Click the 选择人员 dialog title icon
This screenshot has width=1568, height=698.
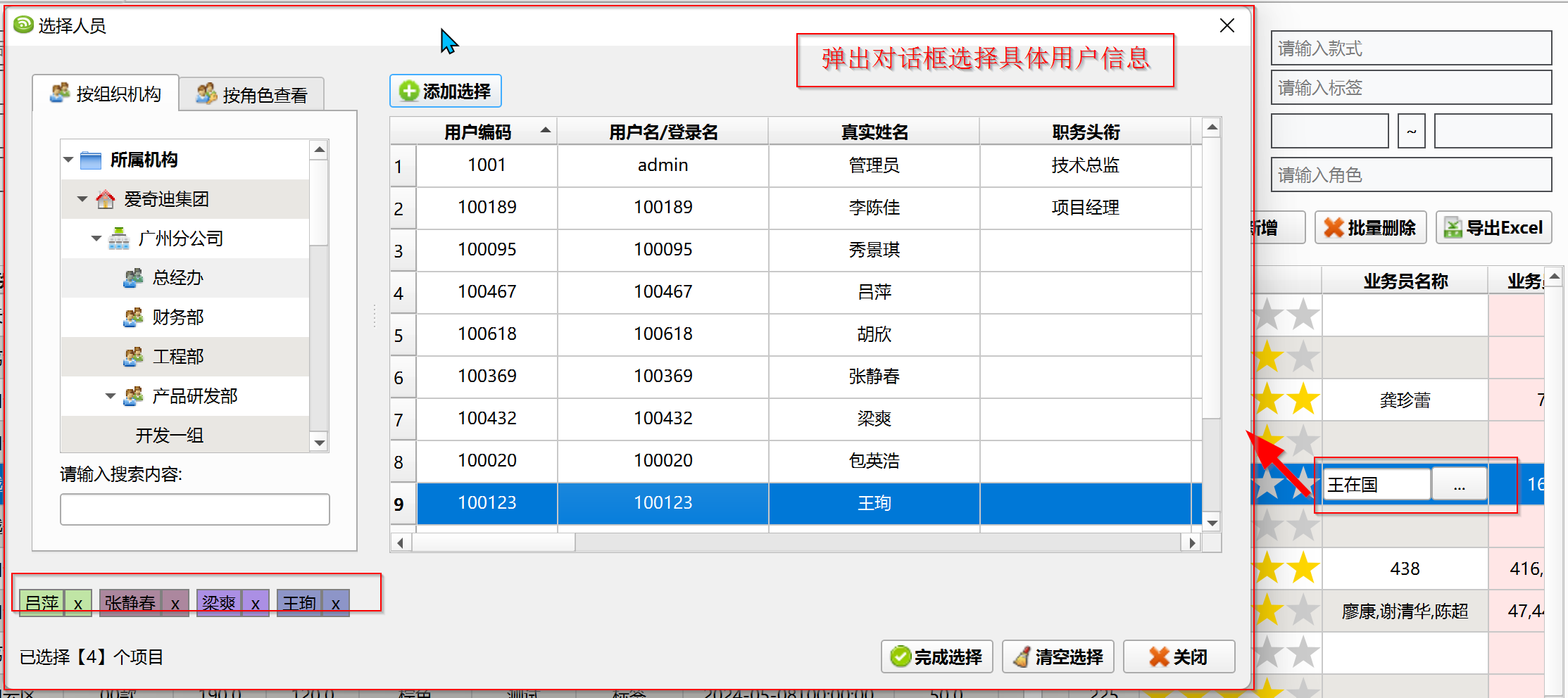click(x=23, y=25)
